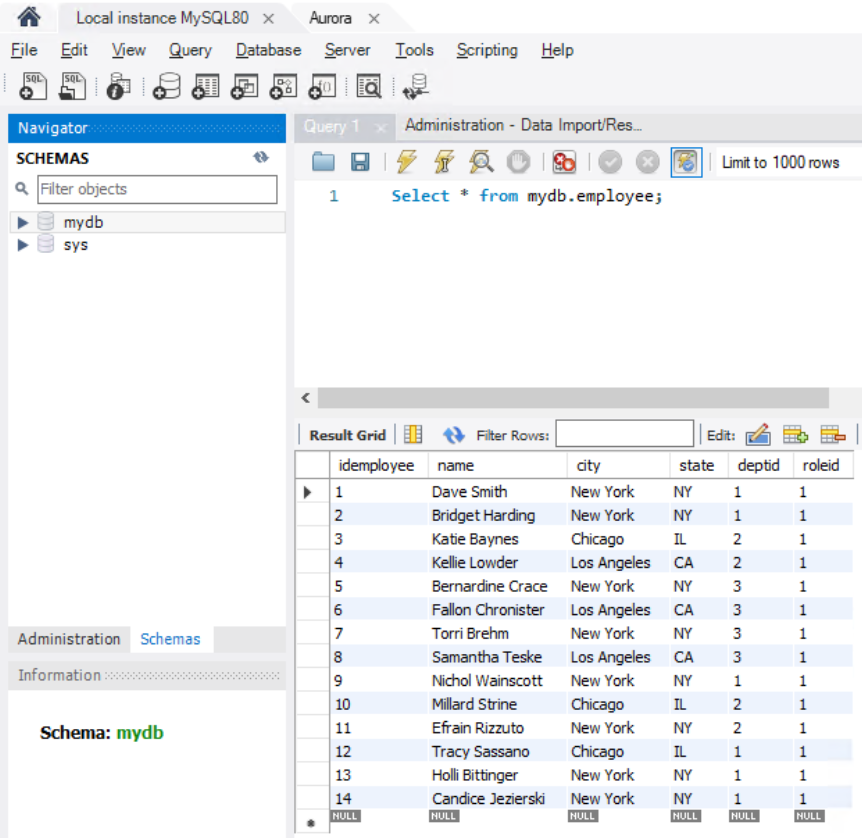
Task: Click the Explain query magnifier icon
Action: (481, 162)
